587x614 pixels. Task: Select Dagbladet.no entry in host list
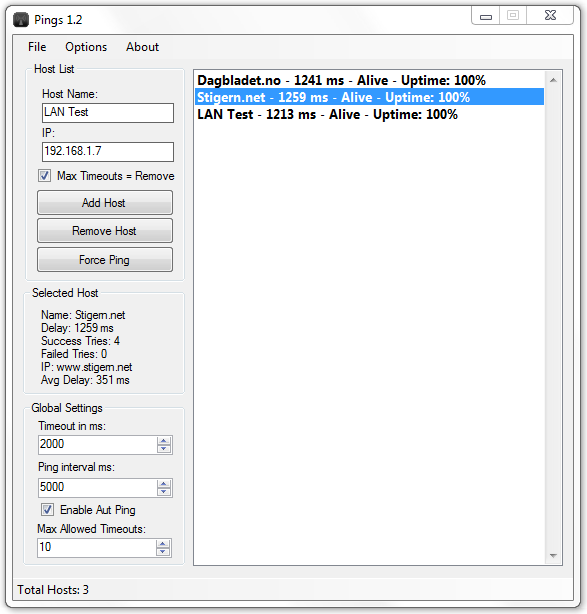coord(369,80)
